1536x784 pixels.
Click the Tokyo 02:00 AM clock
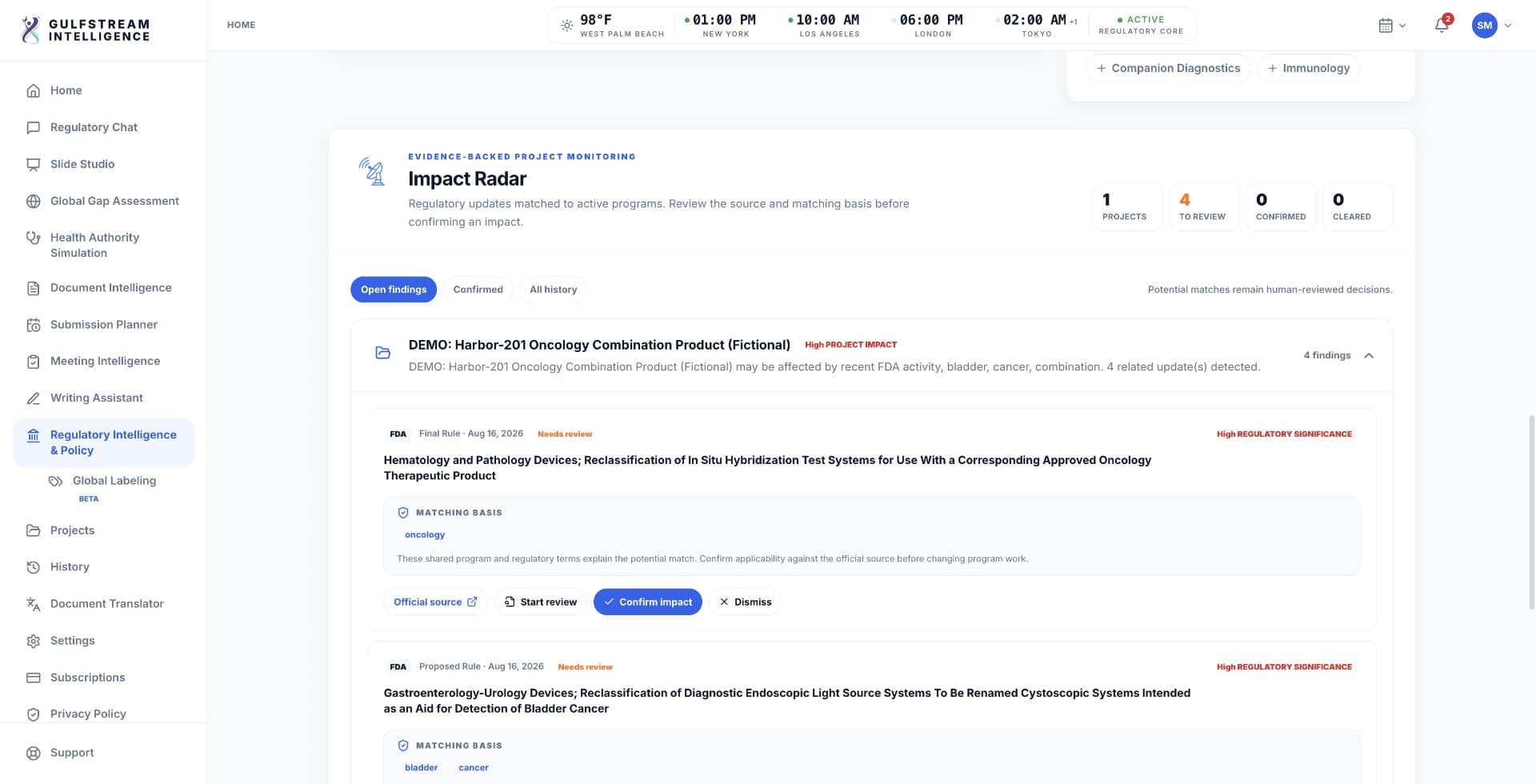[1037, 25]
